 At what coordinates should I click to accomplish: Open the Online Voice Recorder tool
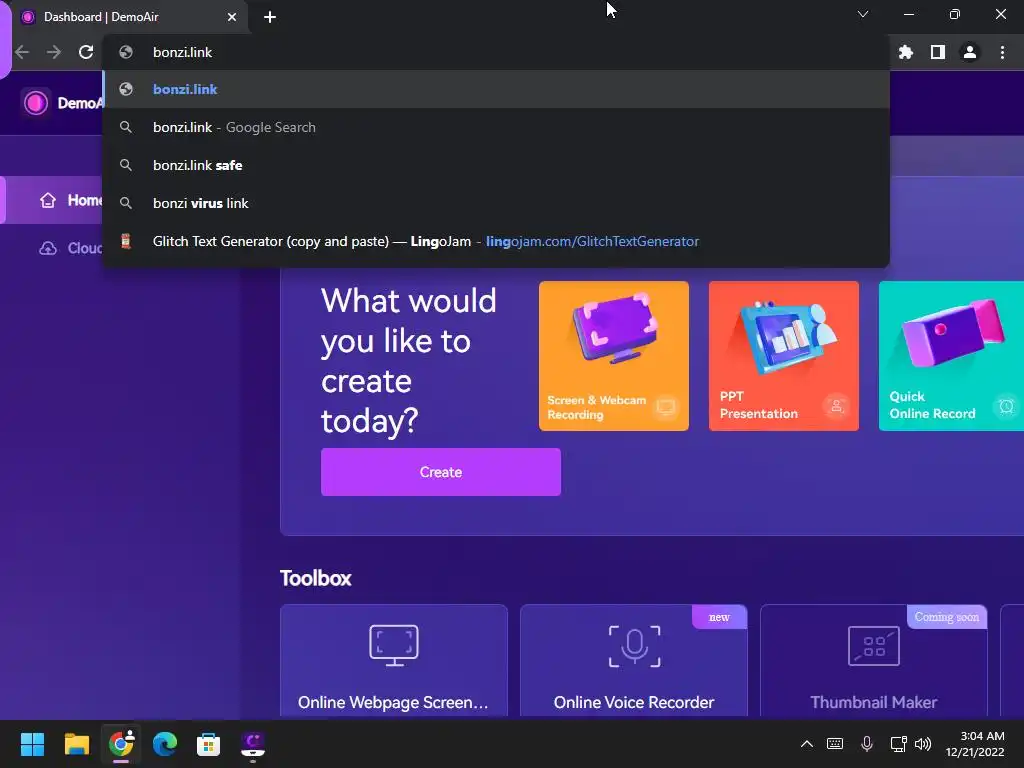pos(633,661)
